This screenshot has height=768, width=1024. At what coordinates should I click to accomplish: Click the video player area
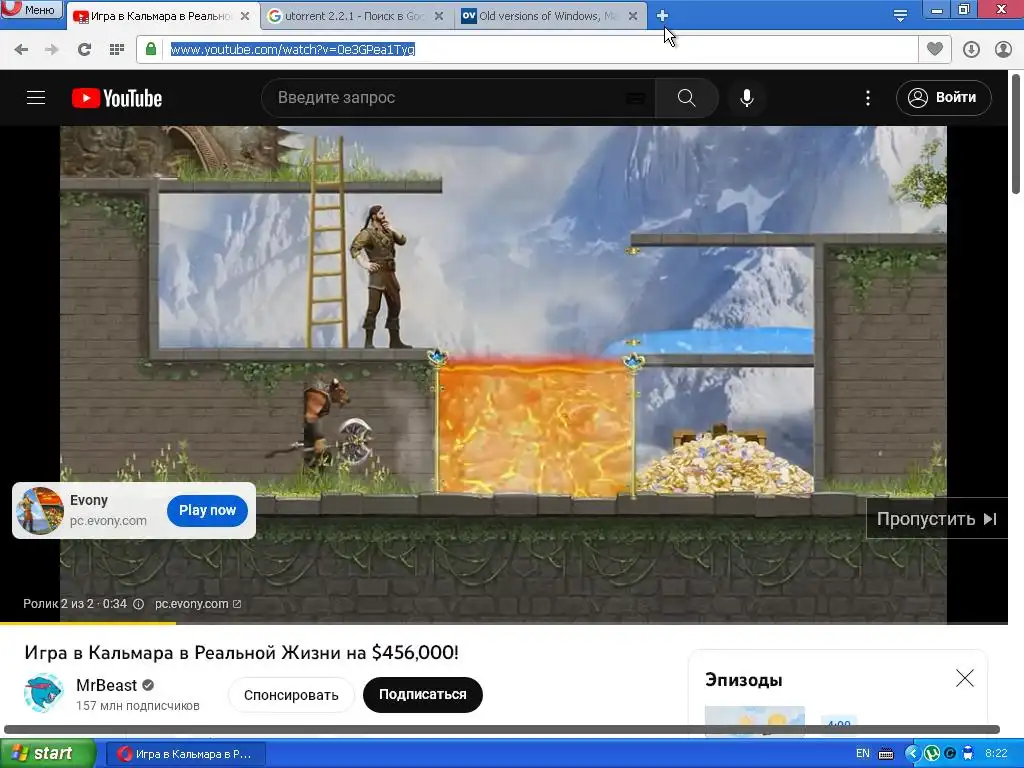503,374
